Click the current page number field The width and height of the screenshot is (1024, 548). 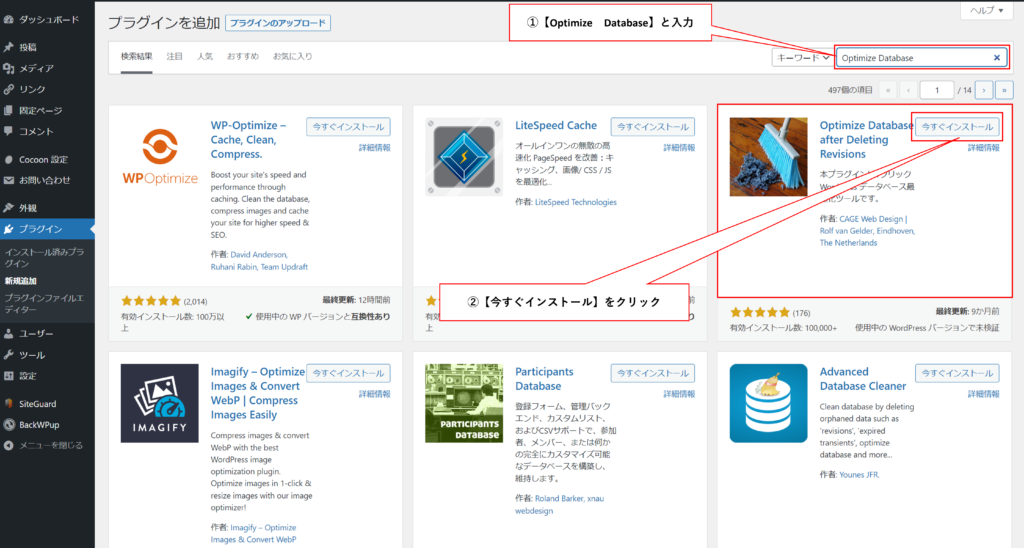(936, 90)
